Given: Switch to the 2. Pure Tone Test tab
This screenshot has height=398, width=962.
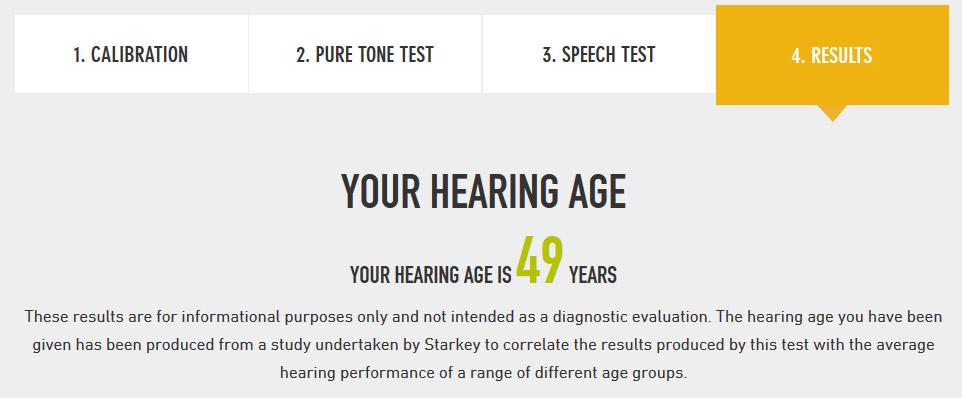Looking at the screenshot, I should [365, 54].
